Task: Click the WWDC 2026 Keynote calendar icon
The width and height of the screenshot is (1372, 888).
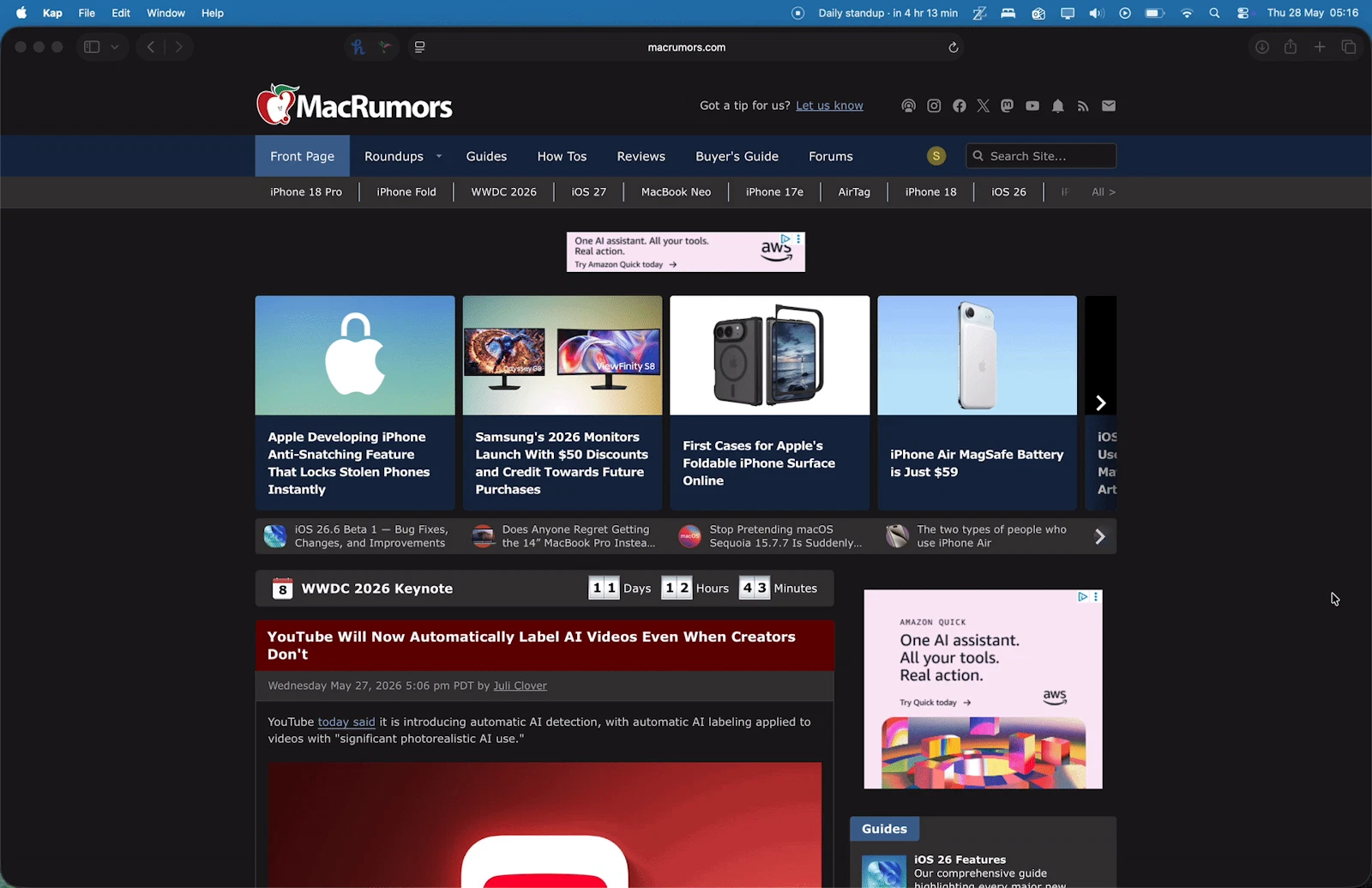Action: click(x=282, y=589)
